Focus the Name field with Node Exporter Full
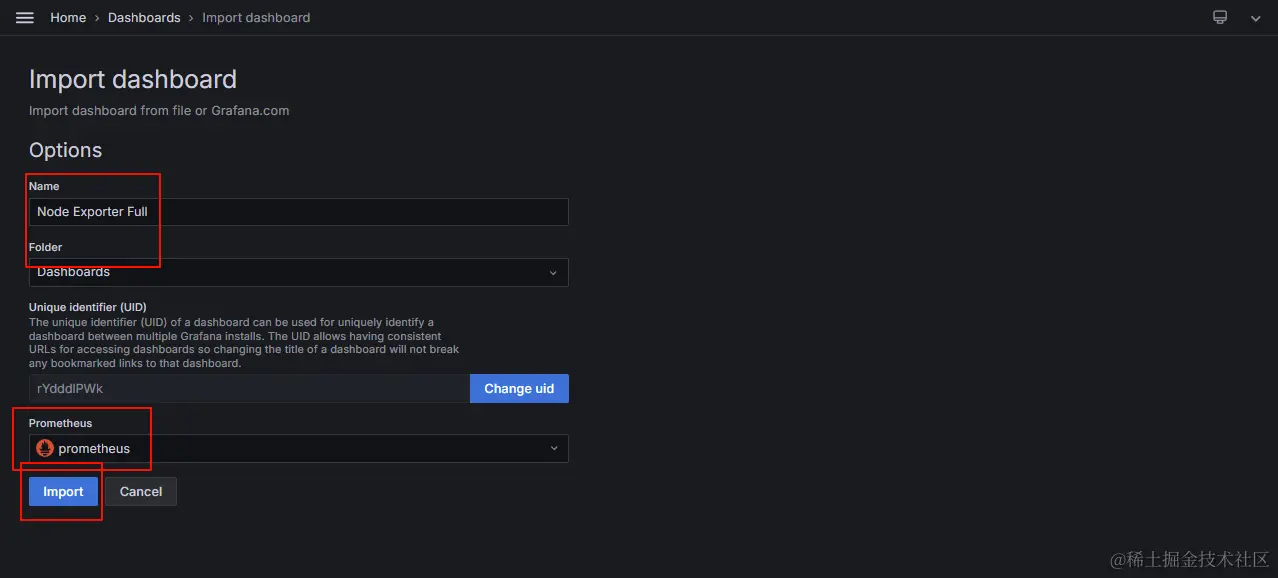The width and height of the screenshot is (1278, 578). (299, 212)
